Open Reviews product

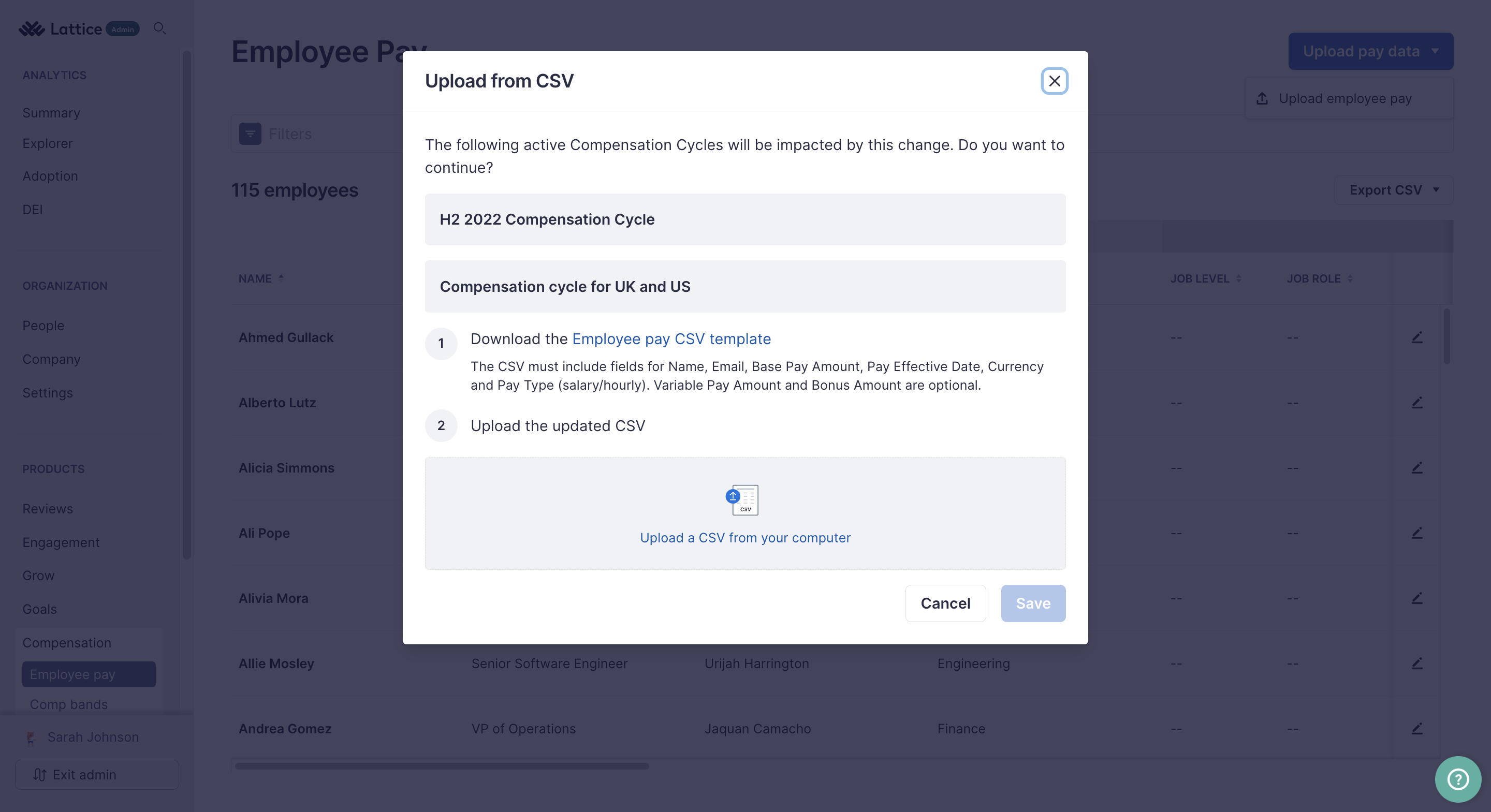(48, 509)
